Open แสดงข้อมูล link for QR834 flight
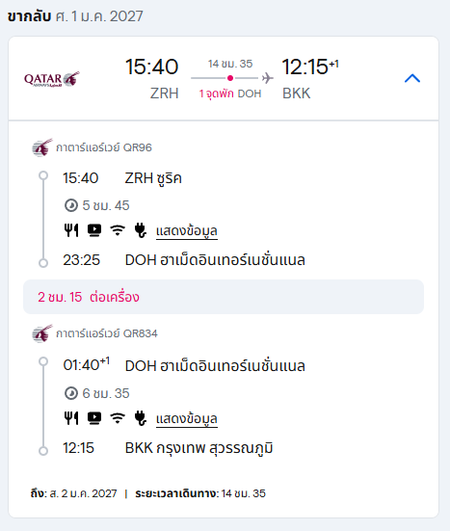 tap(187, 419)
